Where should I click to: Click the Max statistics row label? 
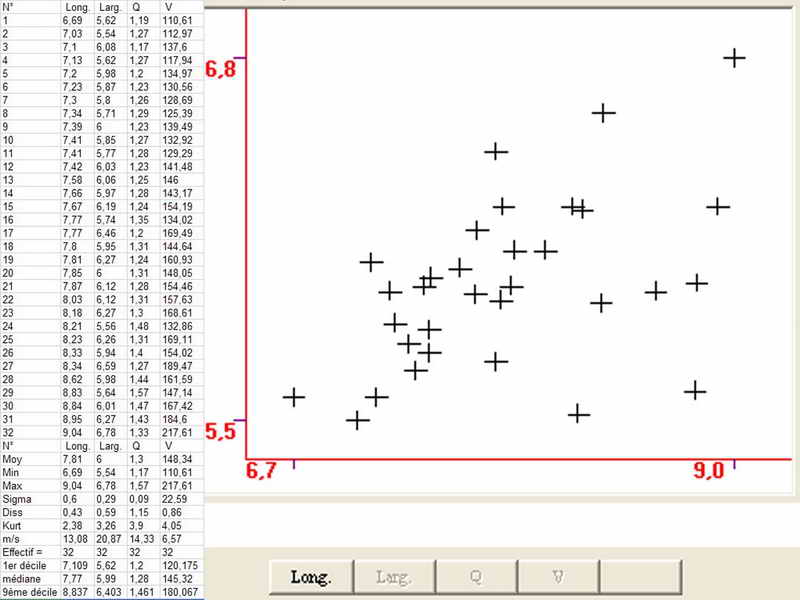[12, 483]
